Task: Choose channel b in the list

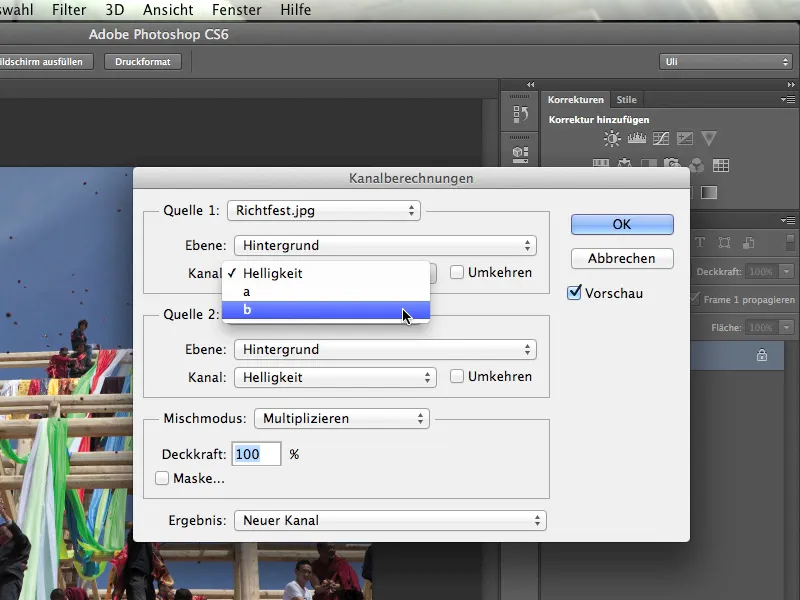Action: click(326, 310)
